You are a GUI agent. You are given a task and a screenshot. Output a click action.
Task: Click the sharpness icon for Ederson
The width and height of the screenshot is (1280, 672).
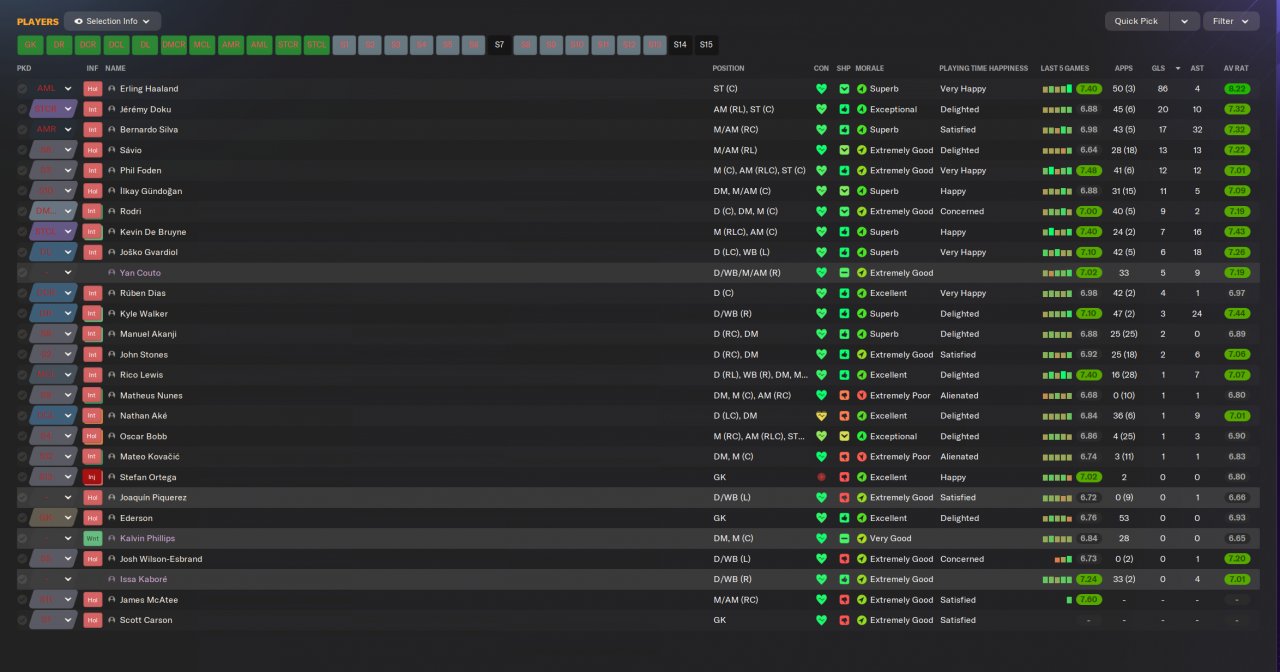[x=844, y=518]
